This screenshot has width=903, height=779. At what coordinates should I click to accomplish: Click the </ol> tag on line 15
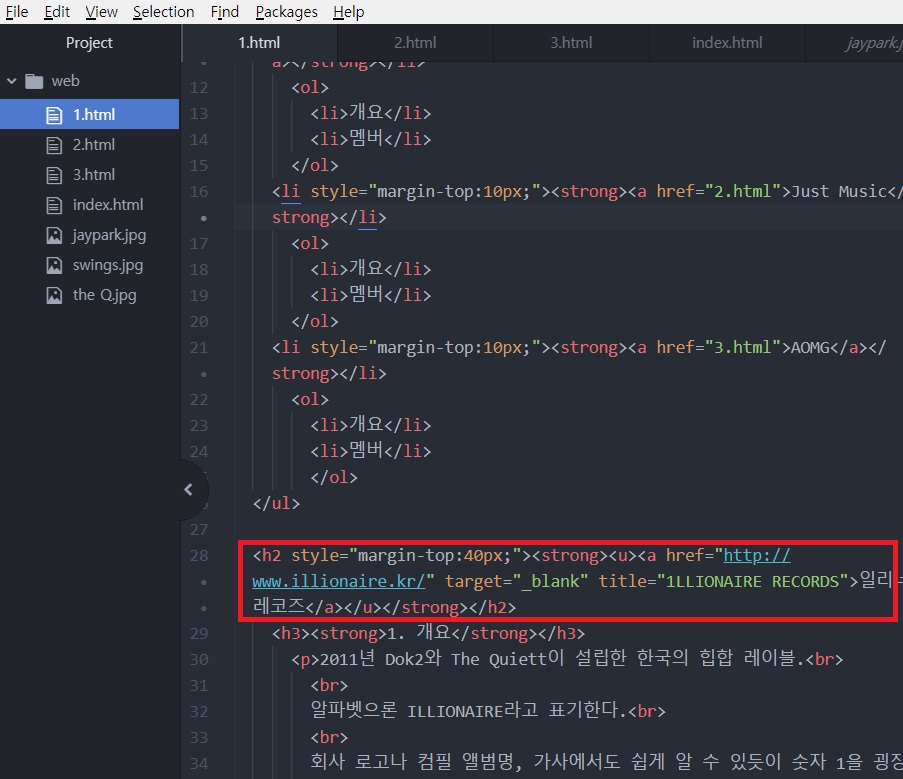click(x=315, y=165)
